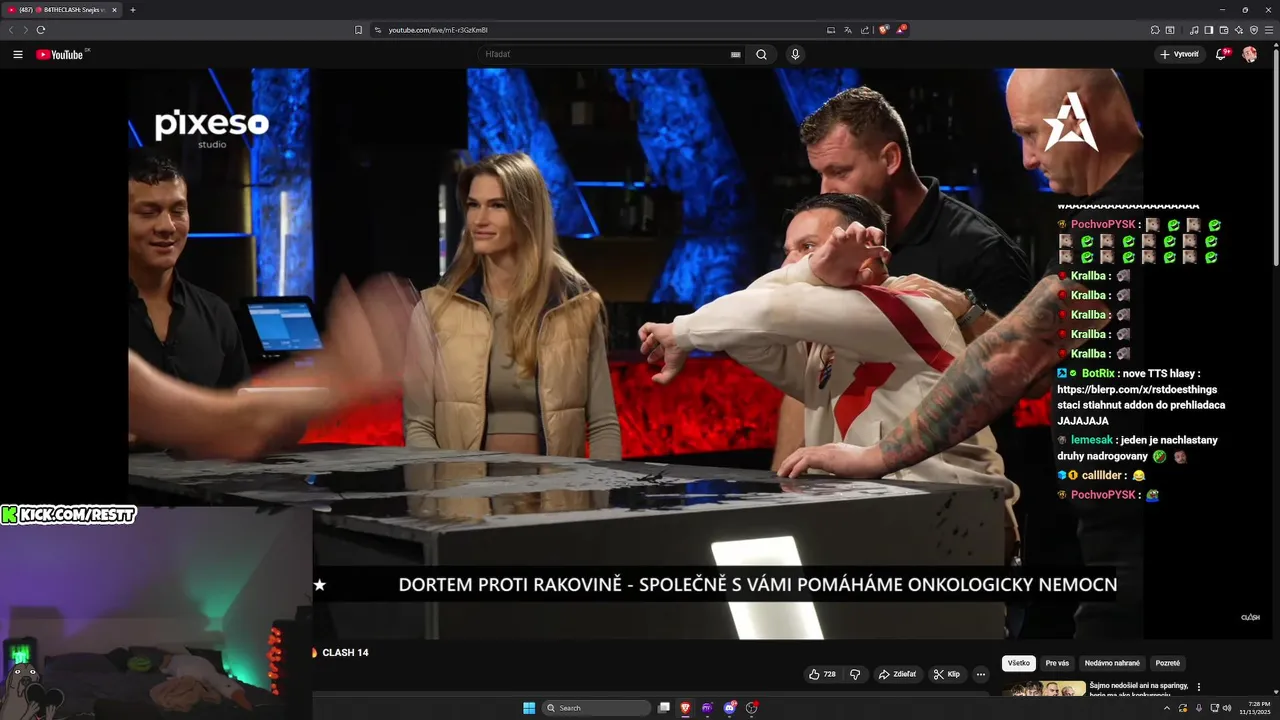Image resolution: width=1280 pixels, height=720 pixels.
Task: Close the B4THECLASH tab
Action: pos(114,10)
